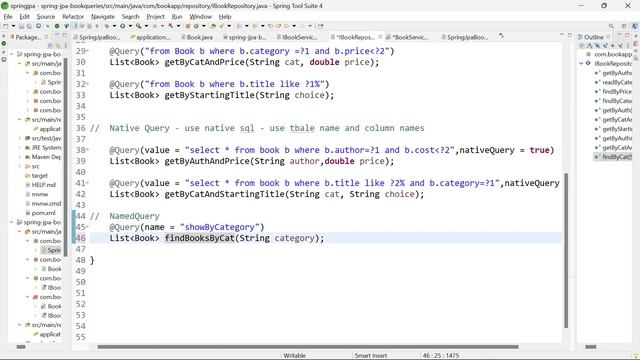Open the Navigate menu
Screen dimensions: 640x360
point(103,16)
